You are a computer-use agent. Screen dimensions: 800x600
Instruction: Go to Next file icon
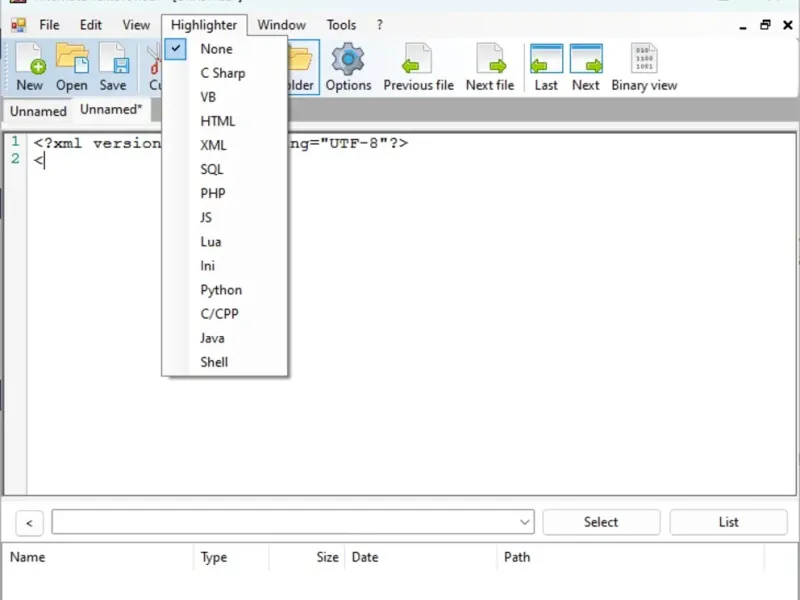click(x=490, y=67)
